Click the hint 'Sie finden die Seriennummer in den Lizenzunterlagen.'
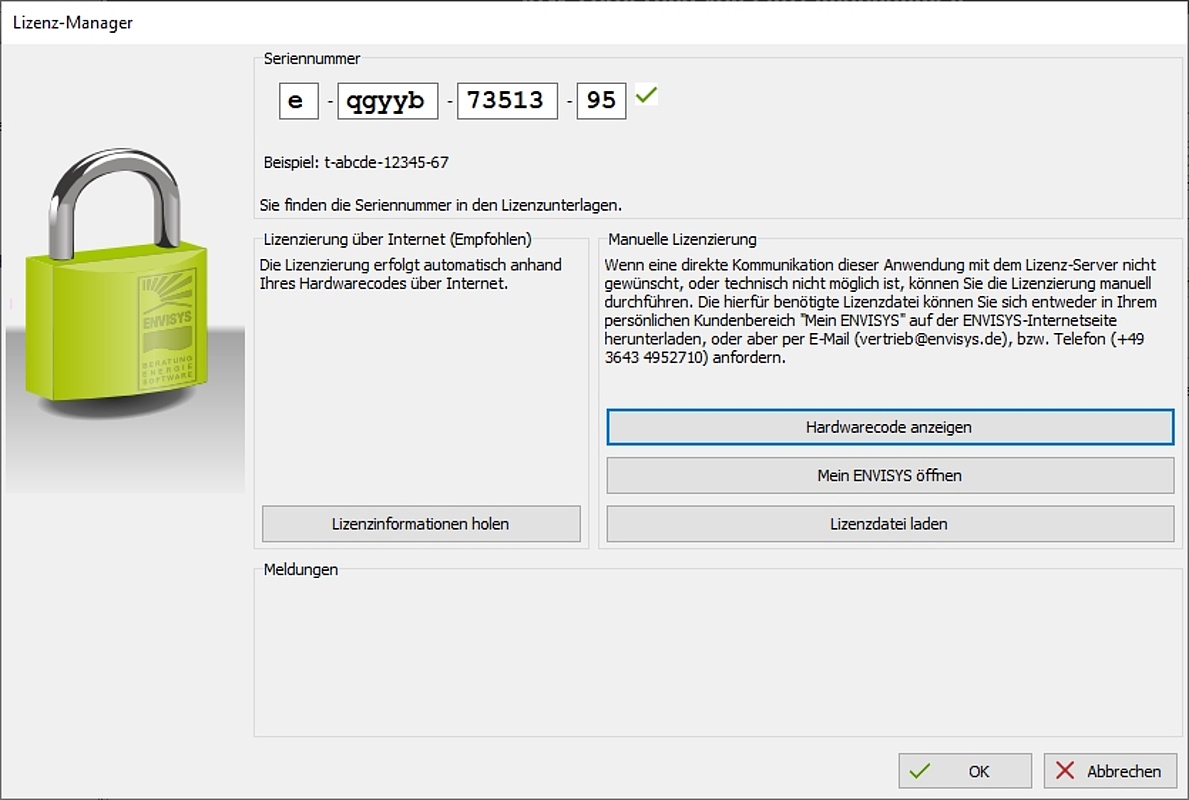Image resolution: width=1189 pixels, height=800 pixels. point(441,205)
